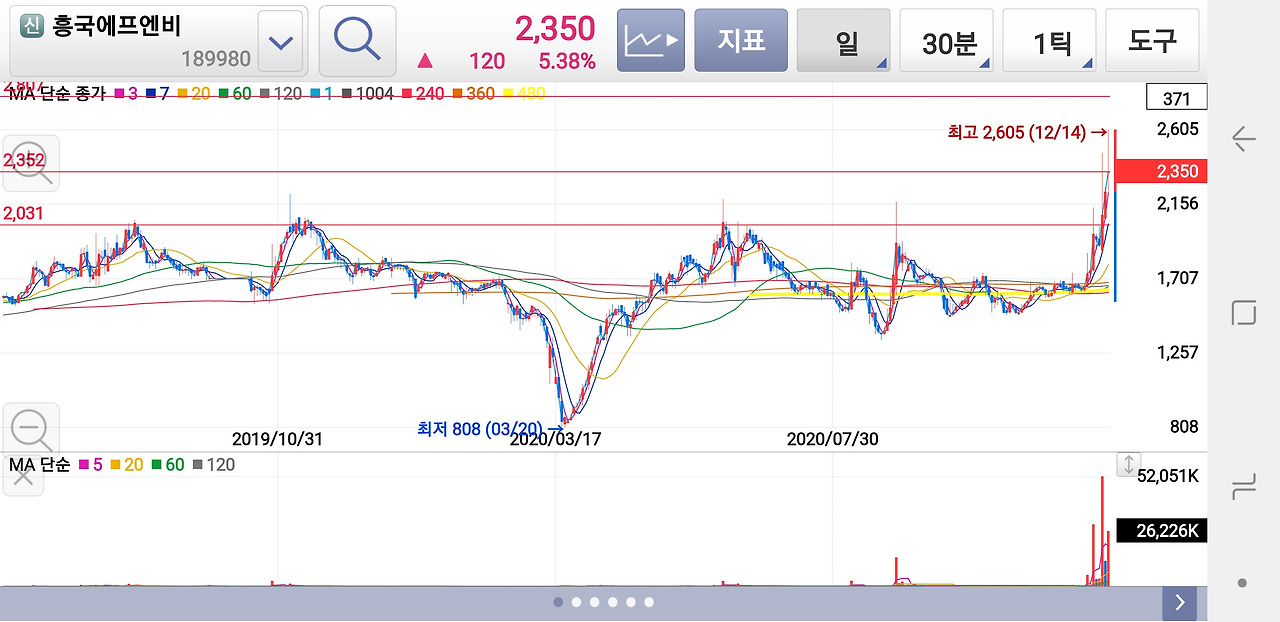
Task: Click the 2,031 horizontal line label
Action: pyautogui.click(x=24, y=213)
